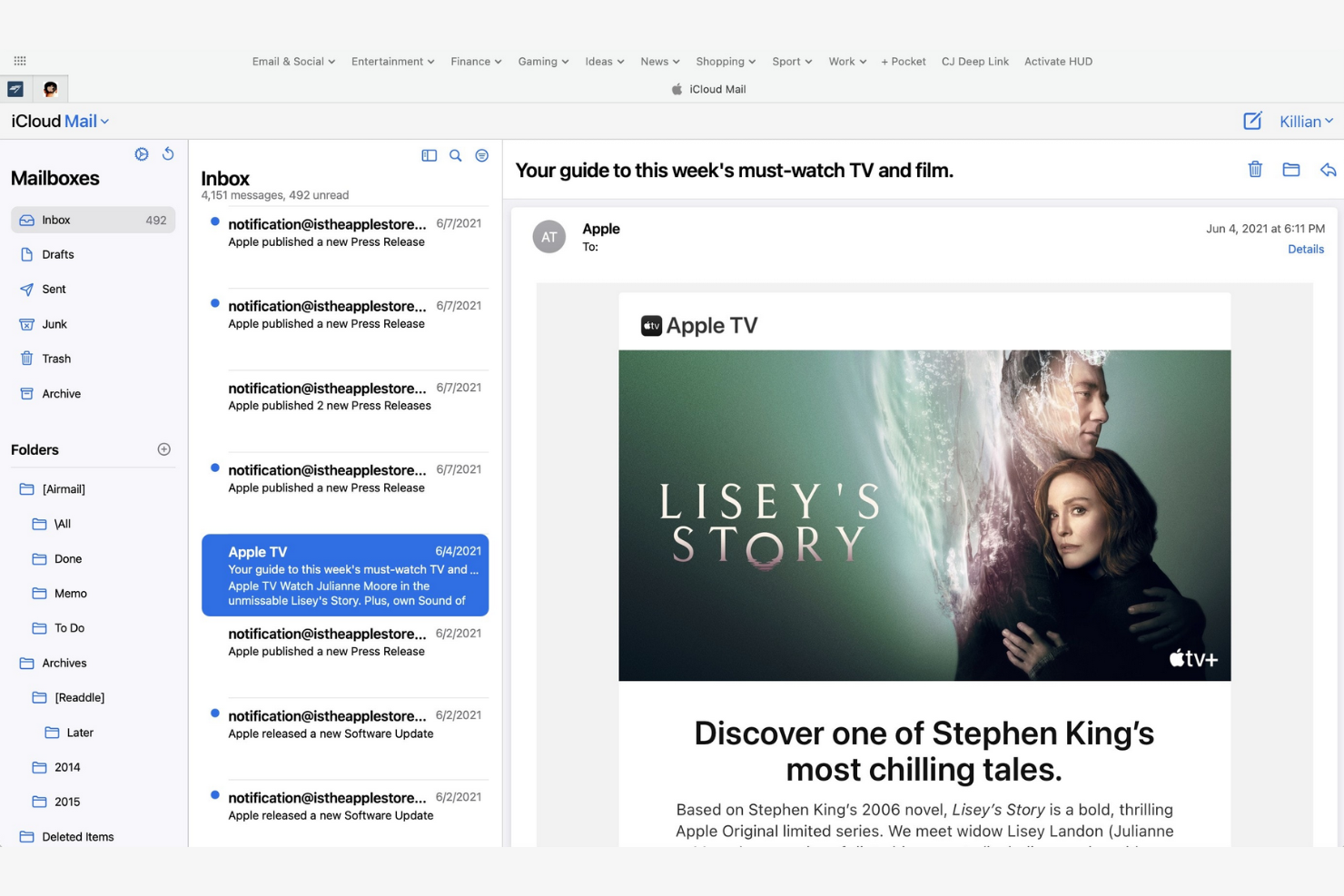Image resolution: width=1344 pixels, height=896 pixels.
Task: Compose a new email
Action: (1252, 120)
